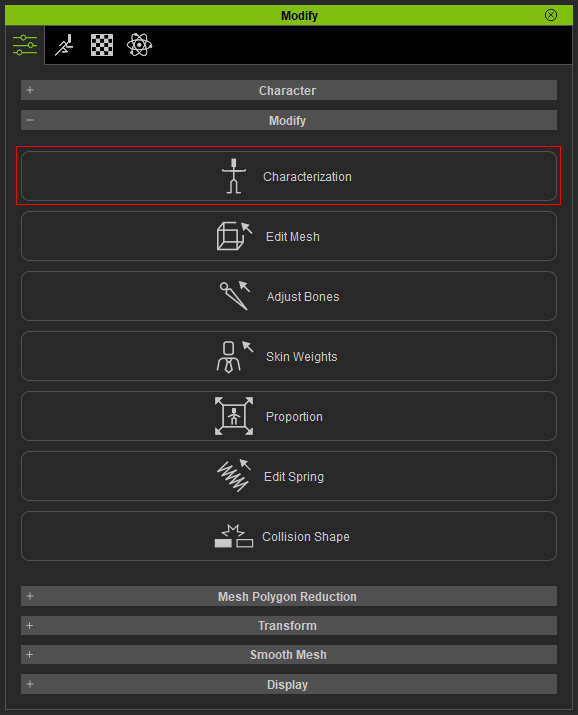Click the Edit Mesh cube icon

(x=234, y=236)
